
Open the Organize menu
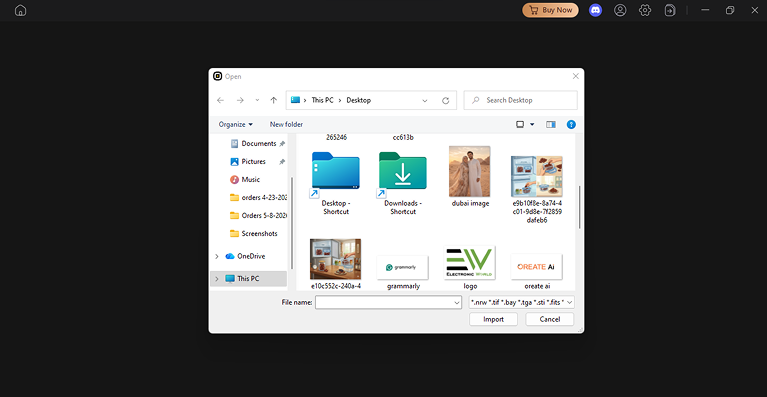tap(236, 125)
